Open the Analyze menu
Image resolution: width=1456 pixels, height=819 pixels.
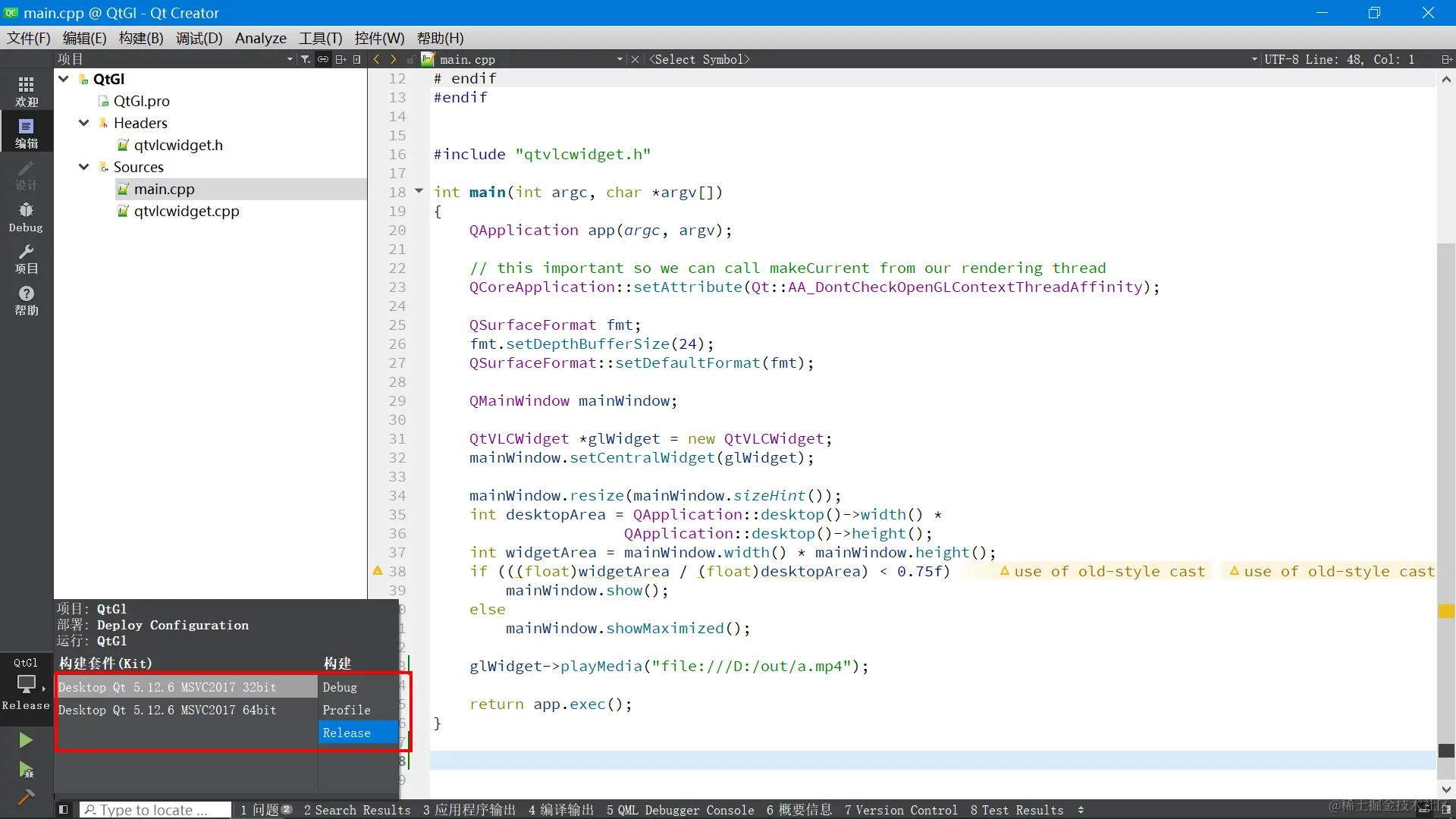[260, 38]
